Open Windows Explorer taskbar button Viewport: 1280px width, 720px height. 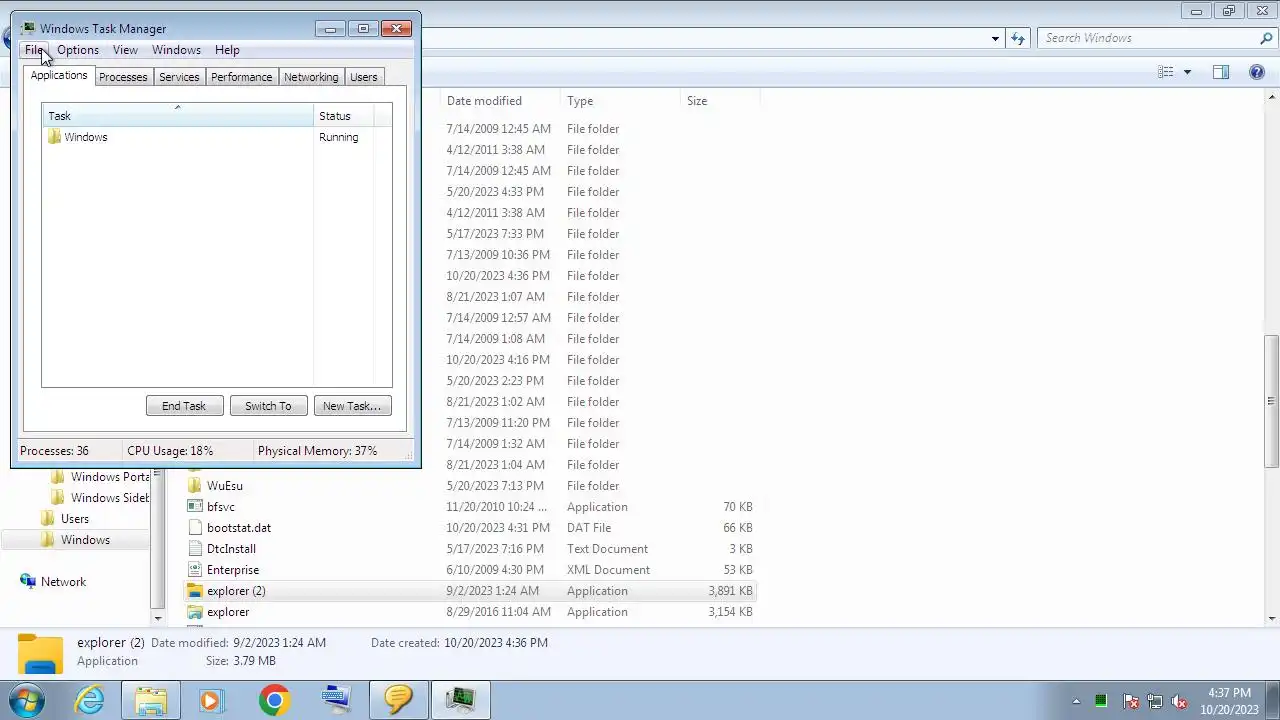tap(151, 700)
